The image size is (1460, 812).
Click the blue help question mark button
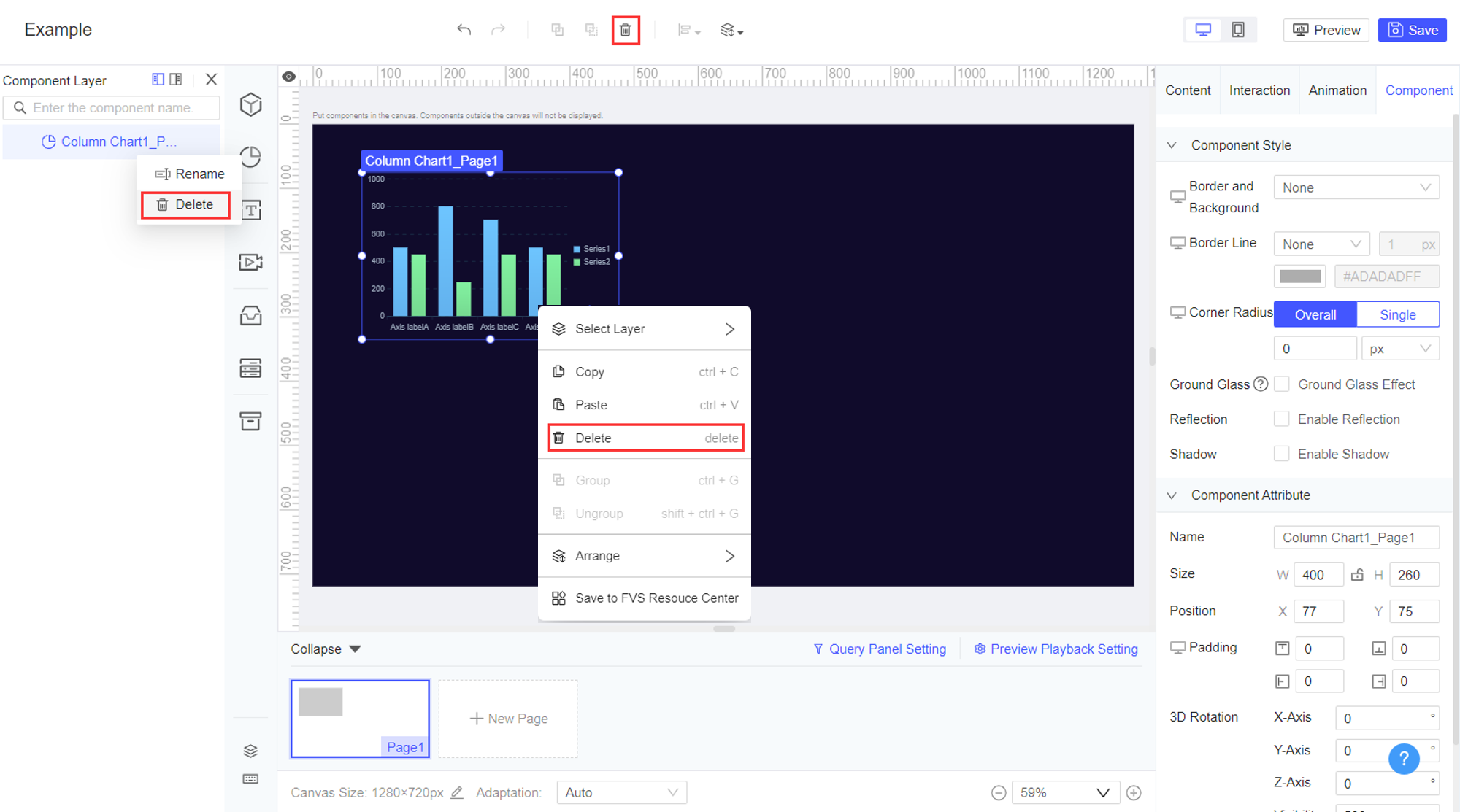[x=1403, y=759]
